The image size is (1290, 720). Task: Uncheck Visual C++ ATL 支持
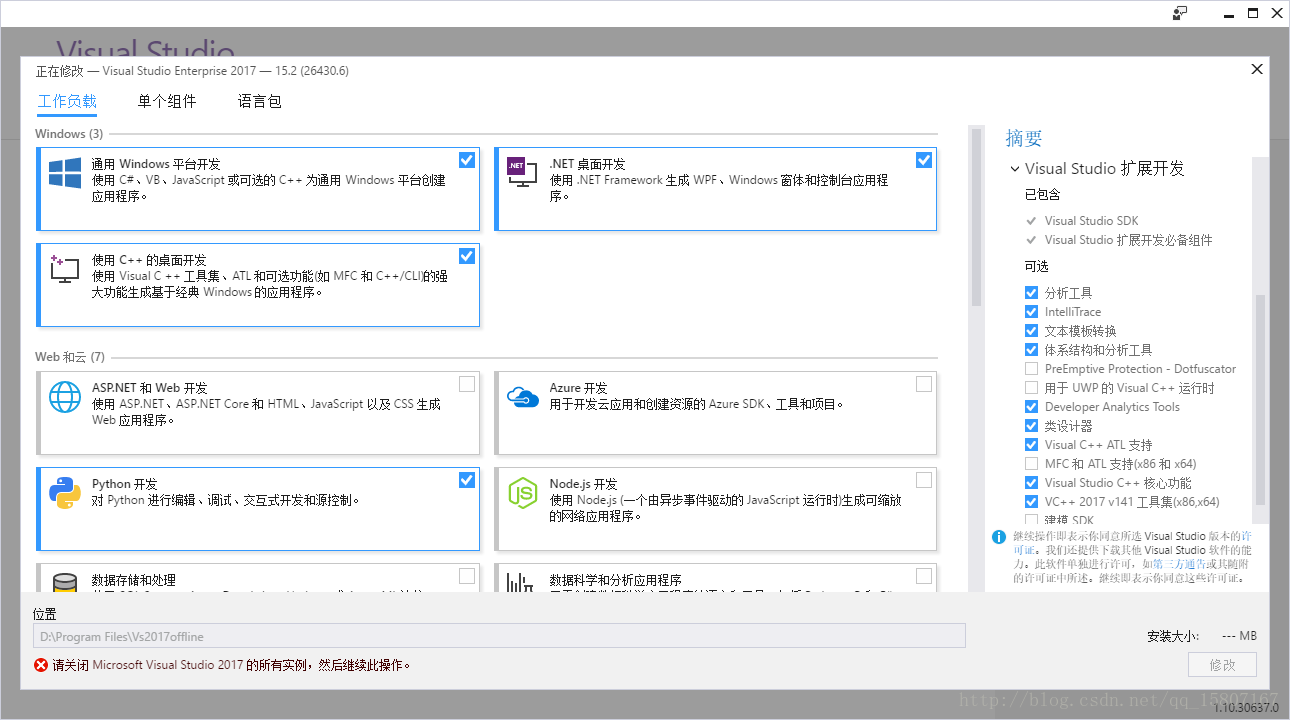(1031, 445)
